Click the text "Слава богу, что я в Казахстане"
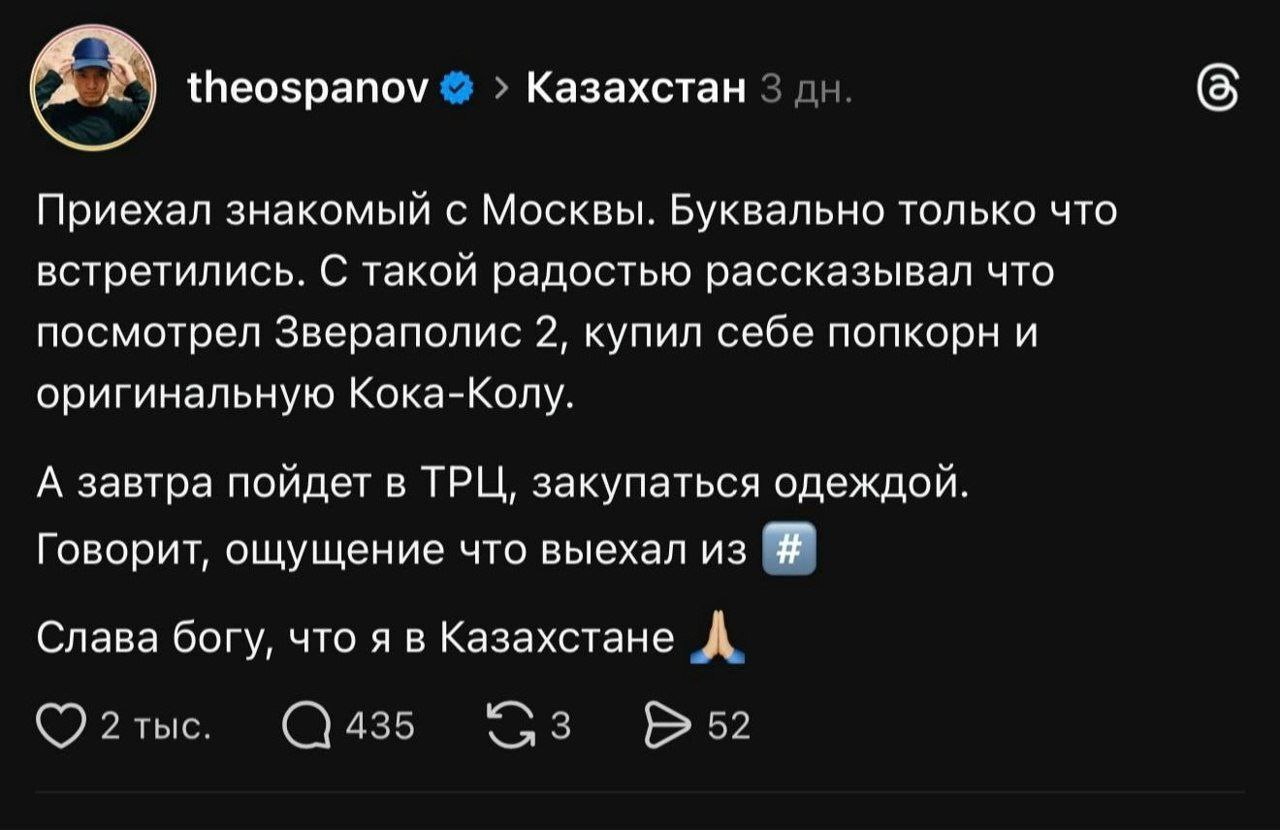 [x=355, y=638]
